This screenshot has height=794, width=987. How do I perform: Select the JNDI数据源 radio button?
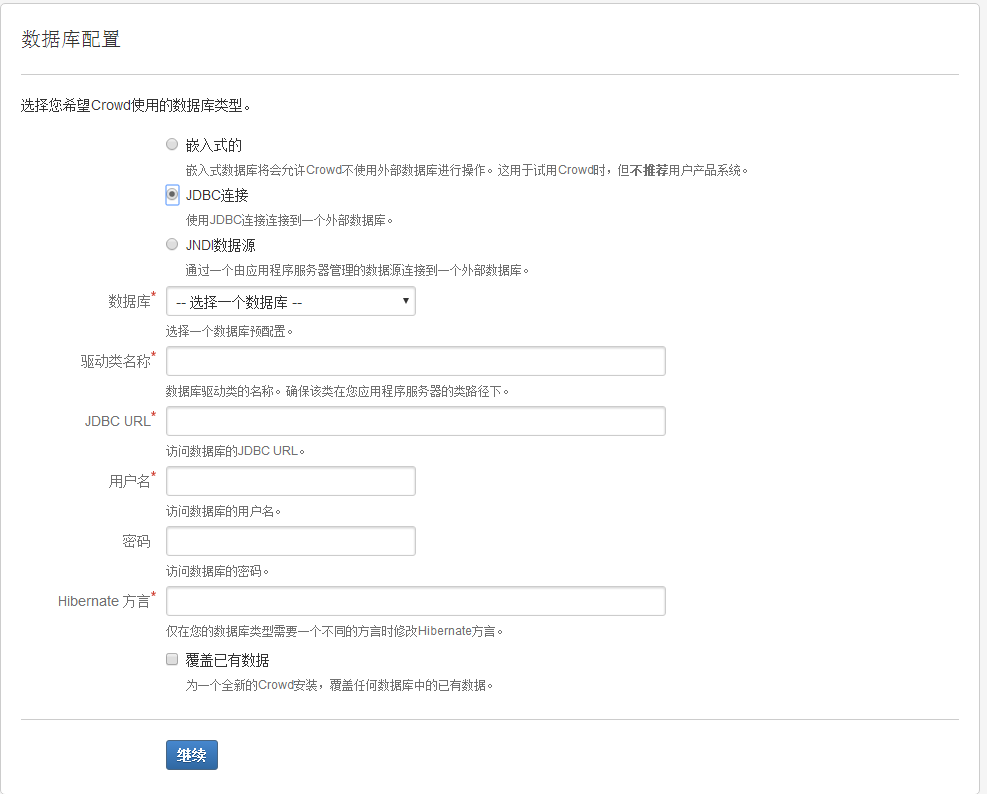pyautogui.click(x=171, y=243)
